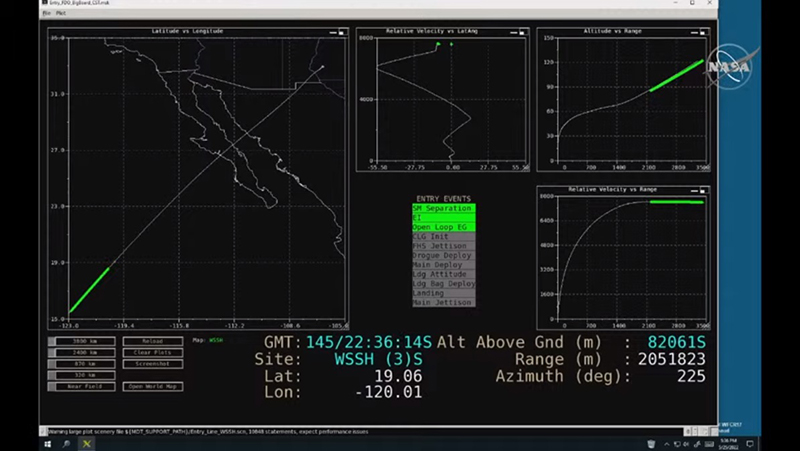Open the Windows notification center
This screenshot has height=451, width=800.
[749, 444]
